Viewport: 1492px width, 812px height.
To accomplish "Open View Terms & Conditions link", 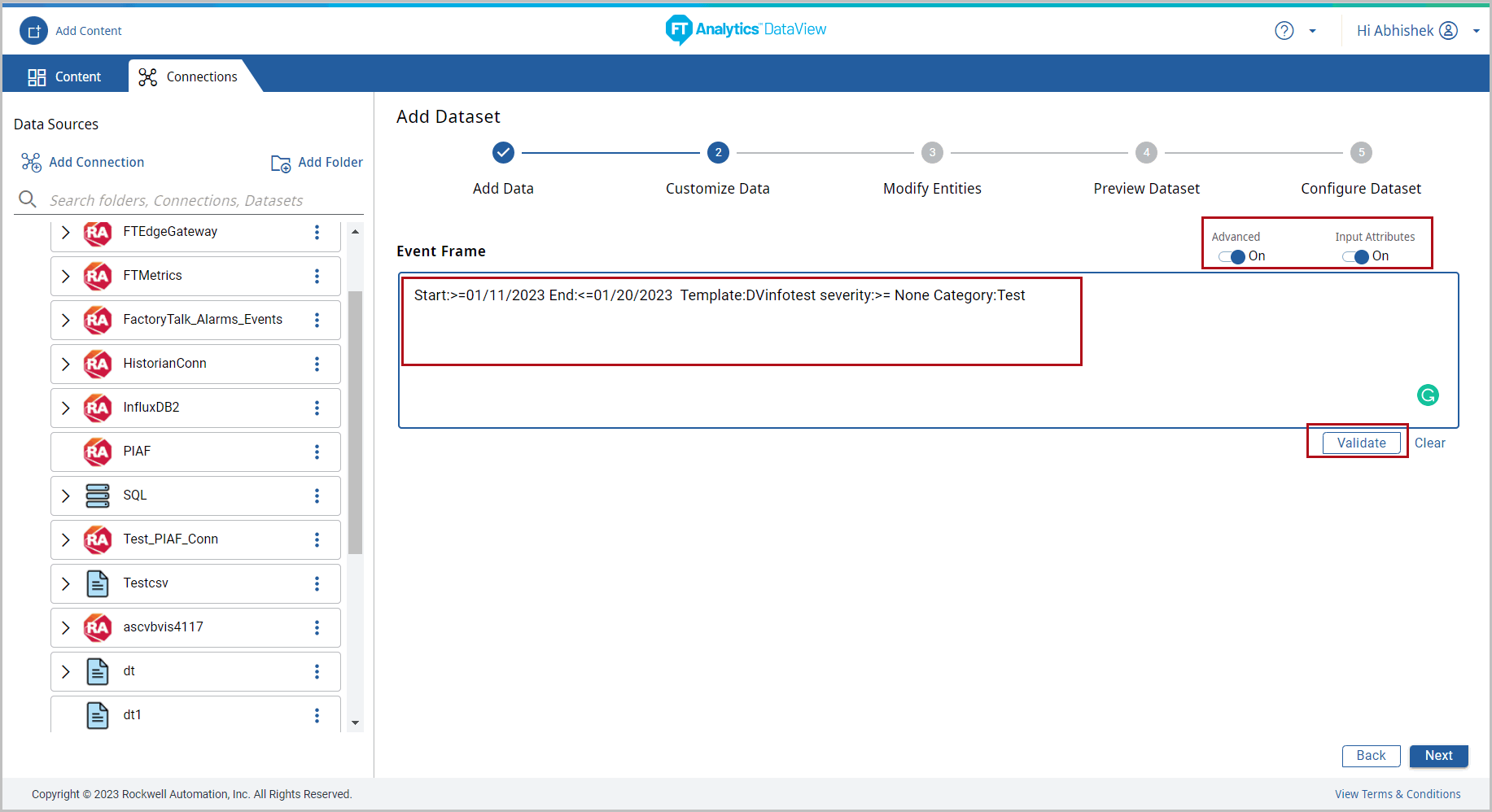I will [x=1398, y=795].
